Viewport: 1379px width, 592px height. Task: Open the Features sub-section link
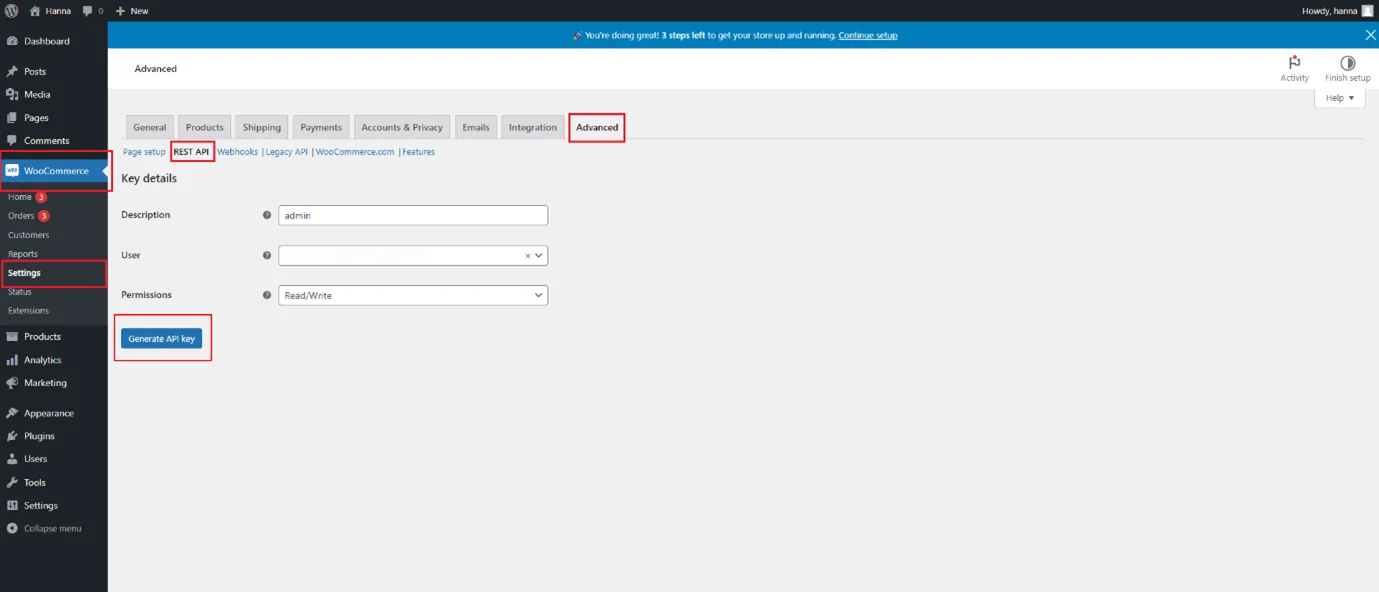419,152
